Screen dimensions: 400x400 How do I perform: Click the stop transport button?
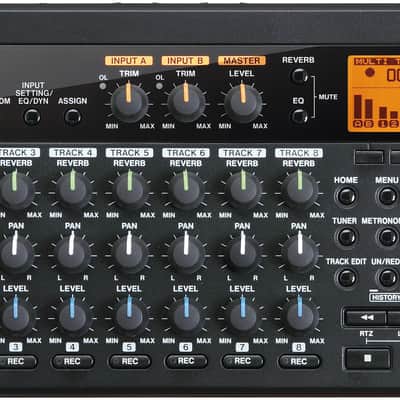coord(368,358)
